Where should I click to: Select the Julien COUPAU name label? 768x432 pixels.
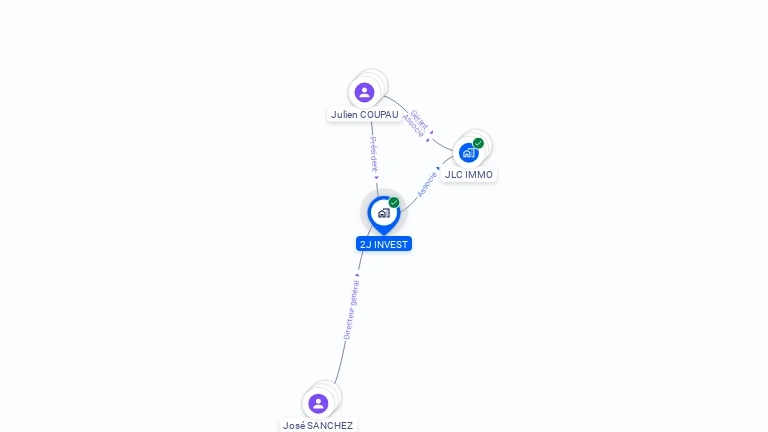coord(364,115)
